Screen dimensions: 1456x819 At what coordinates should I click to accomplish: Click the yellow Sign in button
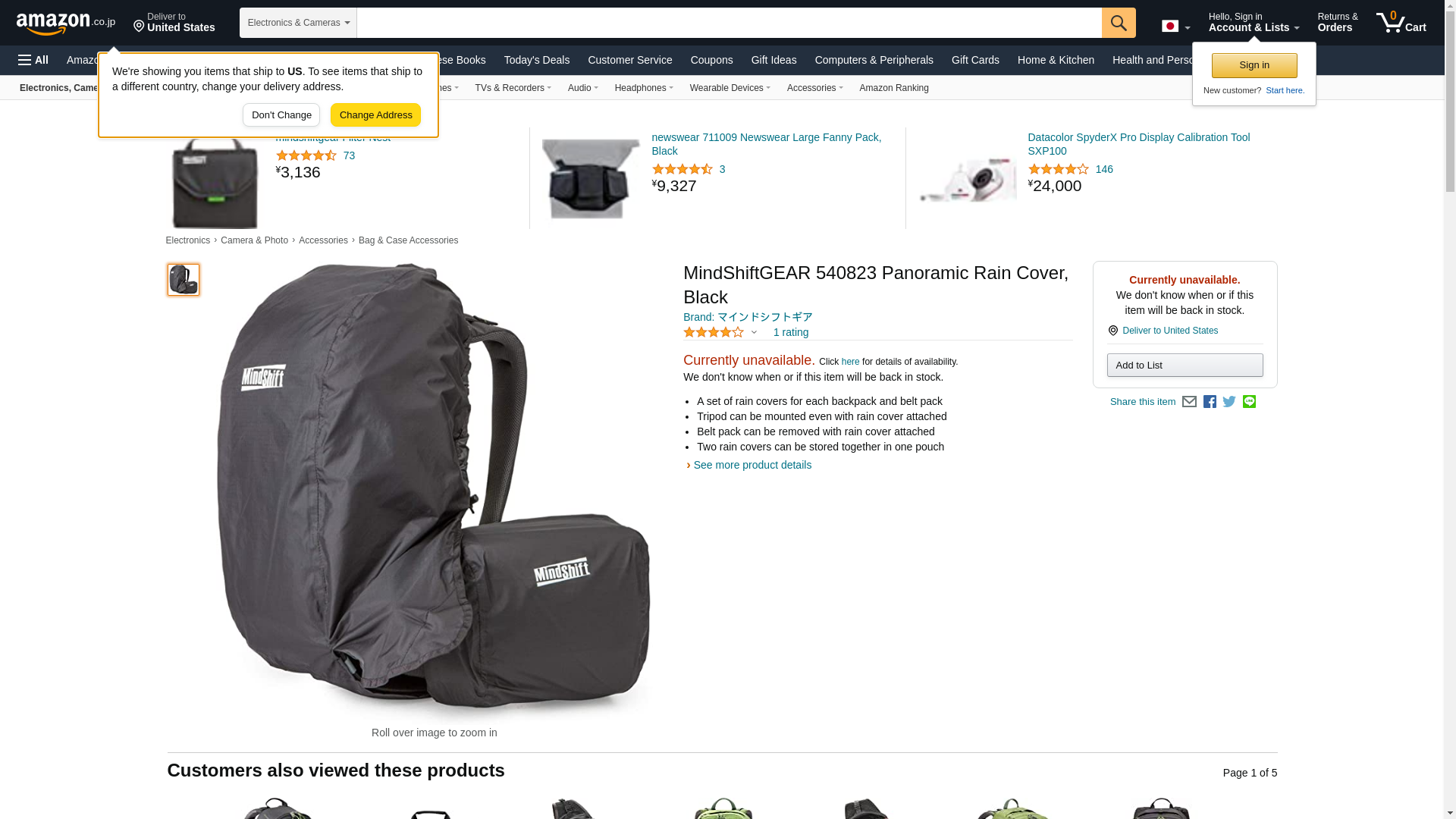[x=1254, y=65]
